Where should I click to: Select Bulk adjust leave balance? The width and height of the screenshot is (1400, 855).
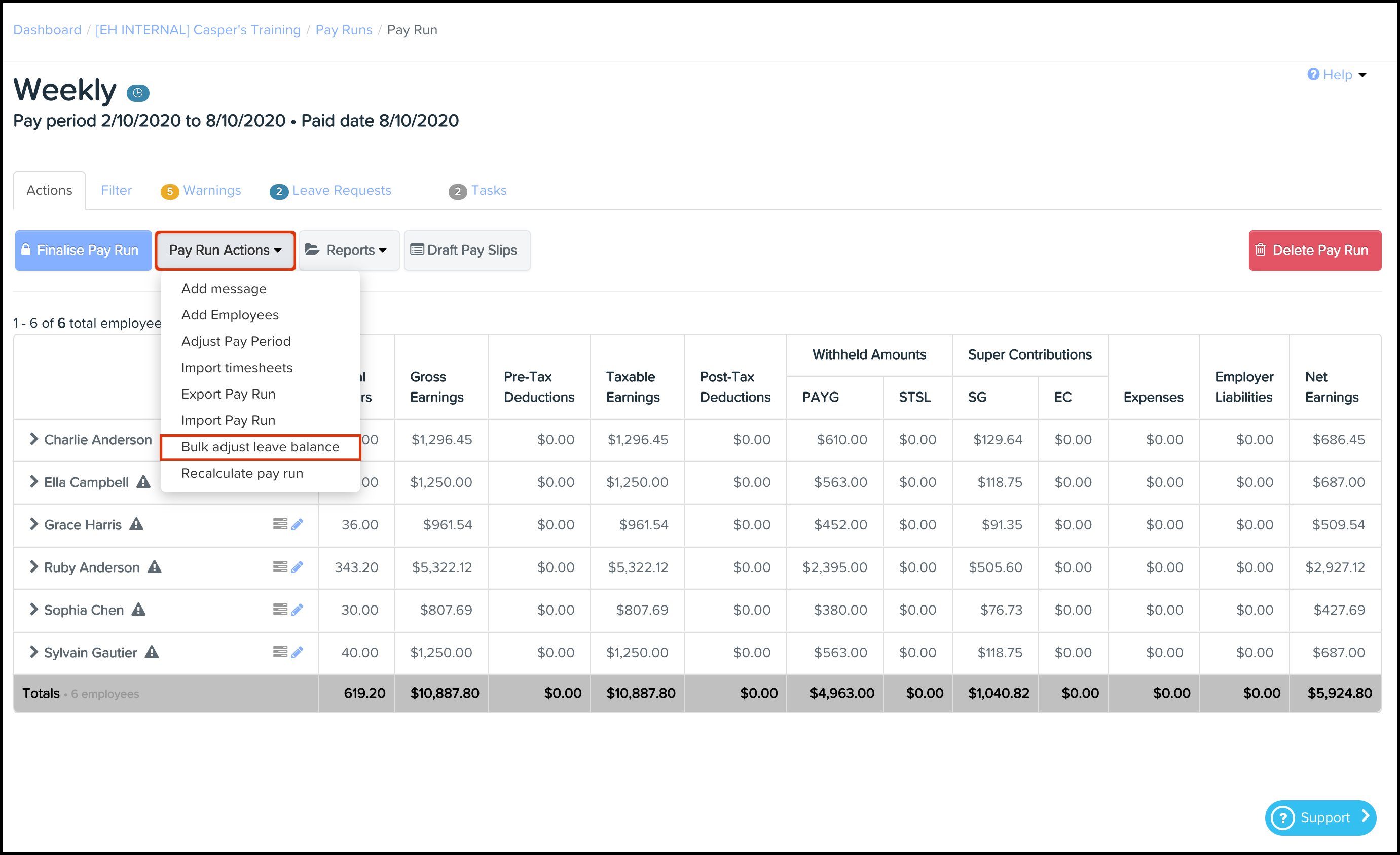click(260, 447)
